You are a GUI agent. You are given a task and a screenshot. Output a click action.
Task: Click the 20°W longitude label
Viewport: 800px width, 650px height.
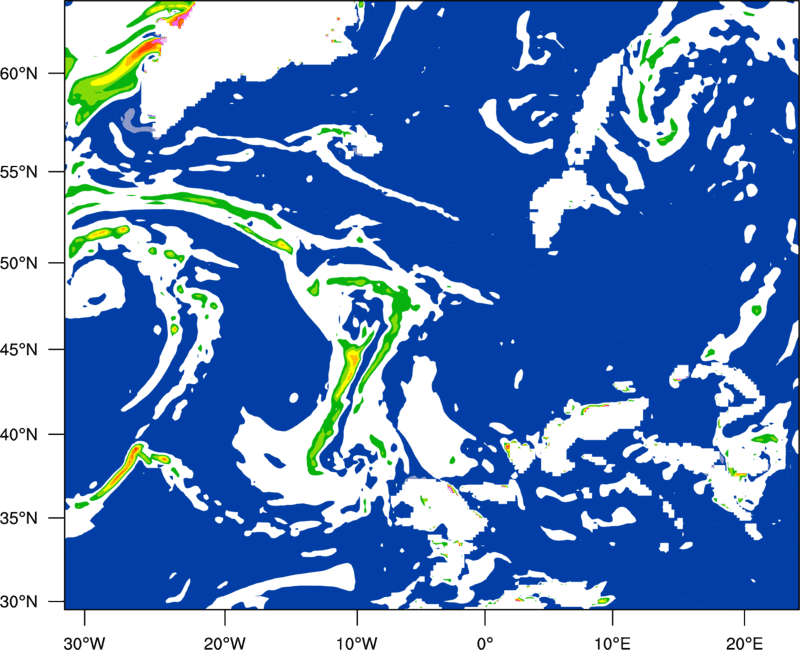pos(225,643)
